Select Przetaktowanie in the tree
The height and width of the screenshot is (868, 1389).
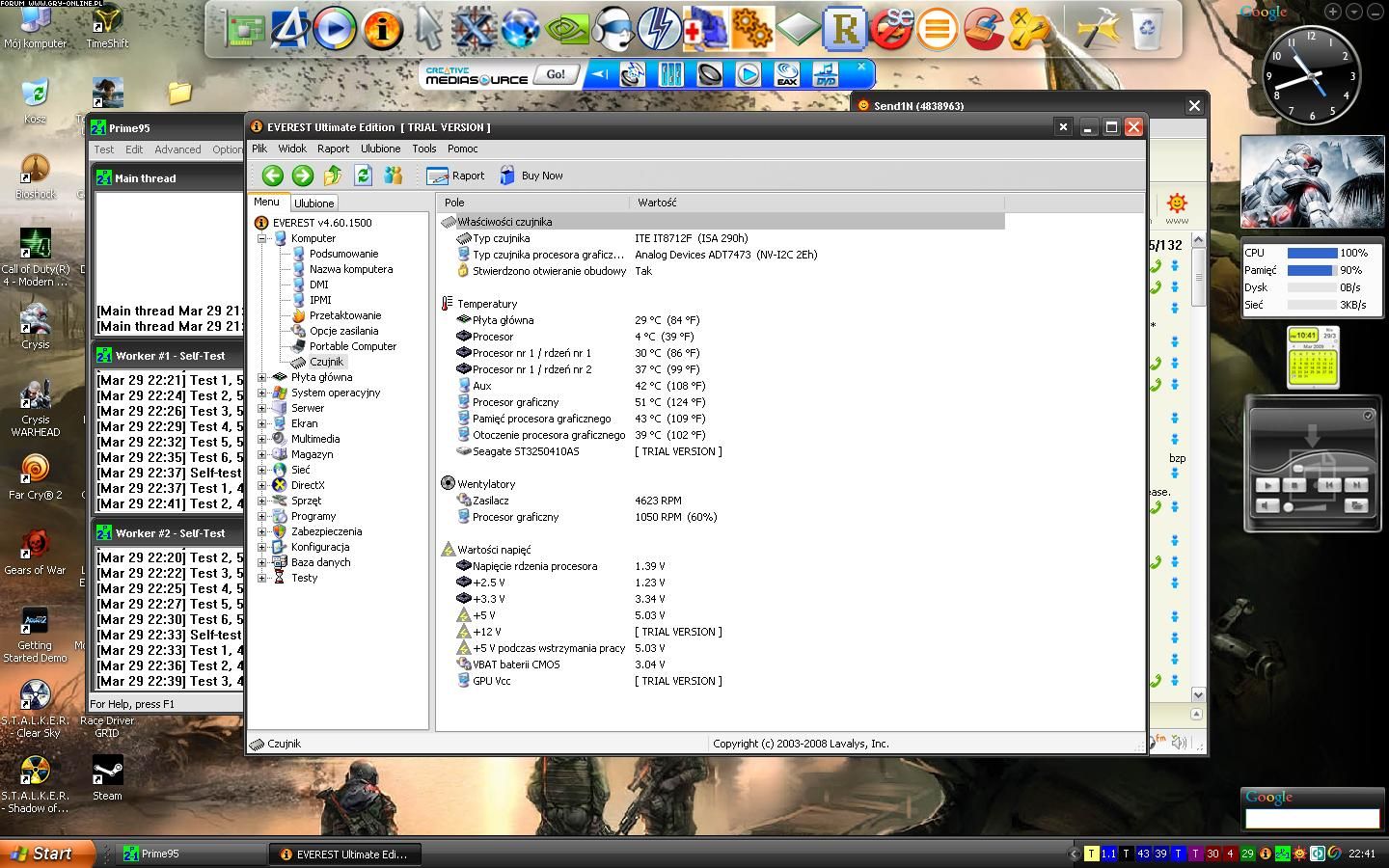(345, 315)
